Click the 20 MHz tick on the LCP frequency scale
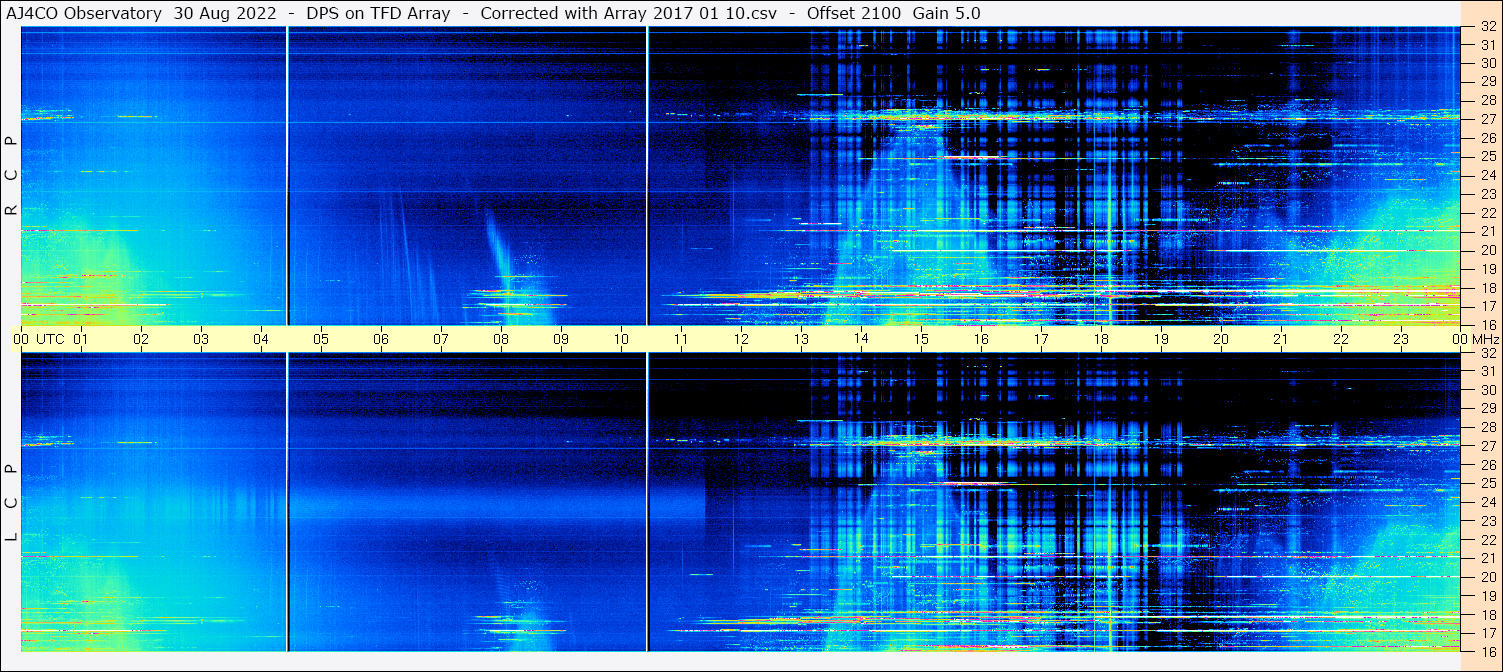The image size is (1503, 672). click(x=1488, y=576)
